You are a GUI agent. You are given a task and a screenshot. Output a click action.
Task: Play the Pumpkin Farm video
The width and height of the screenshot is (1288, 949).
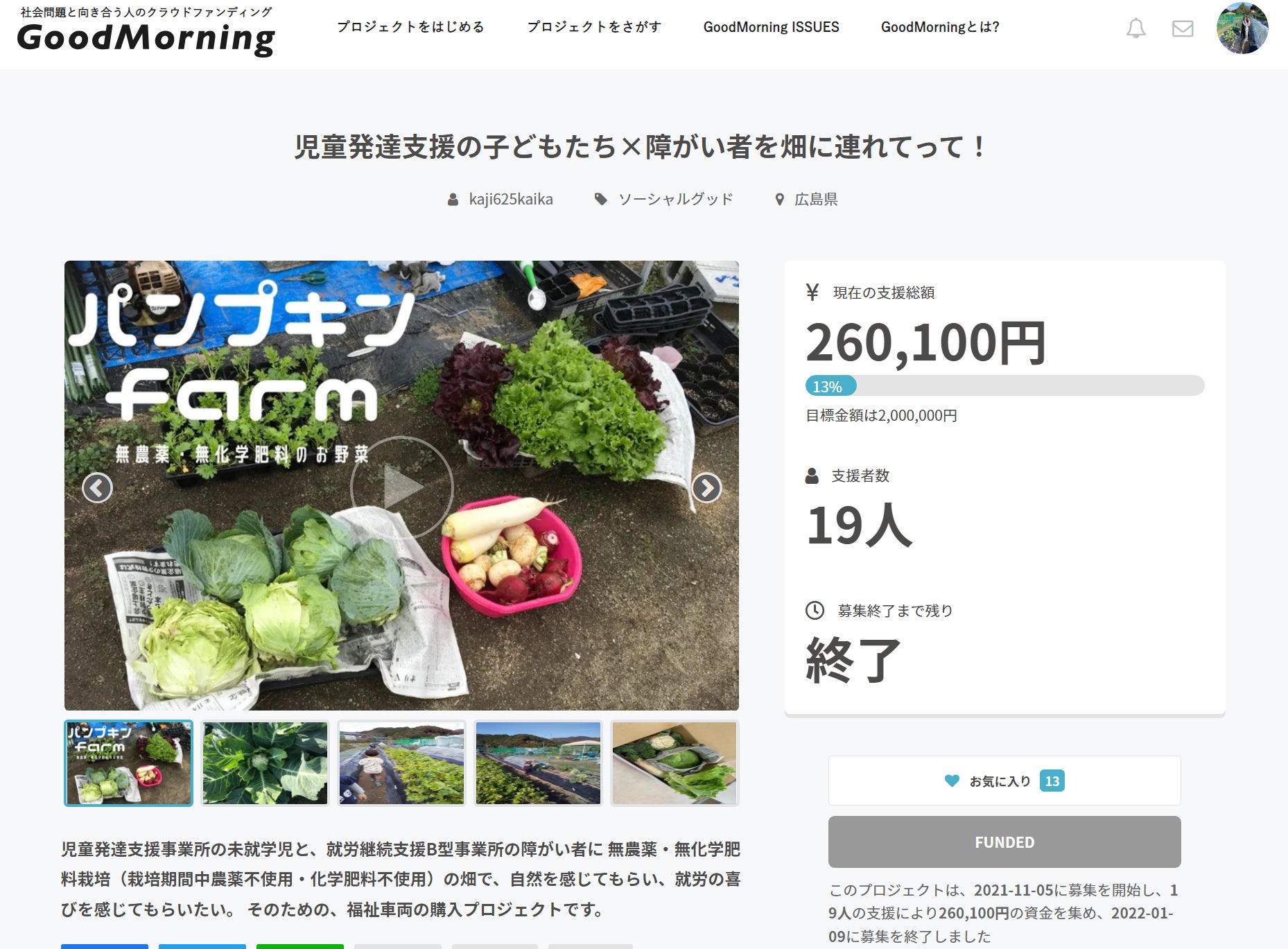402,487
